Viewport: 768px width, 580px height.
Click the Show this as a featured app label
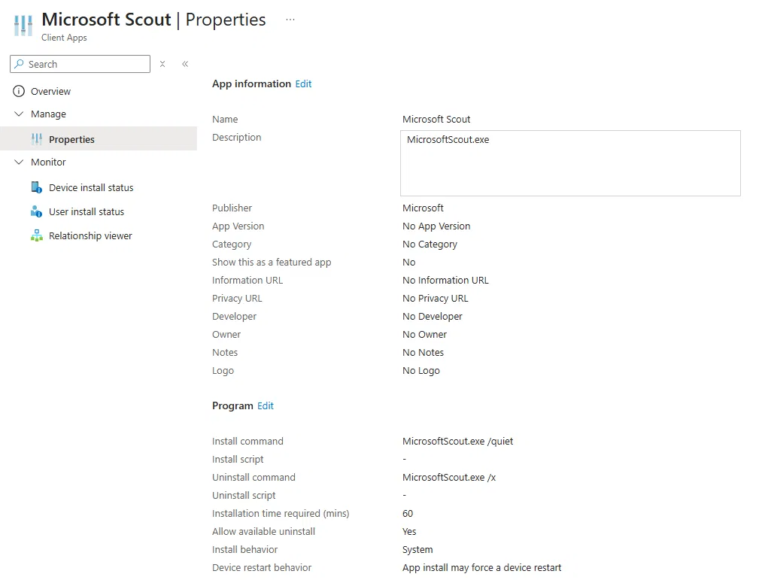click(x=271, y=262)
